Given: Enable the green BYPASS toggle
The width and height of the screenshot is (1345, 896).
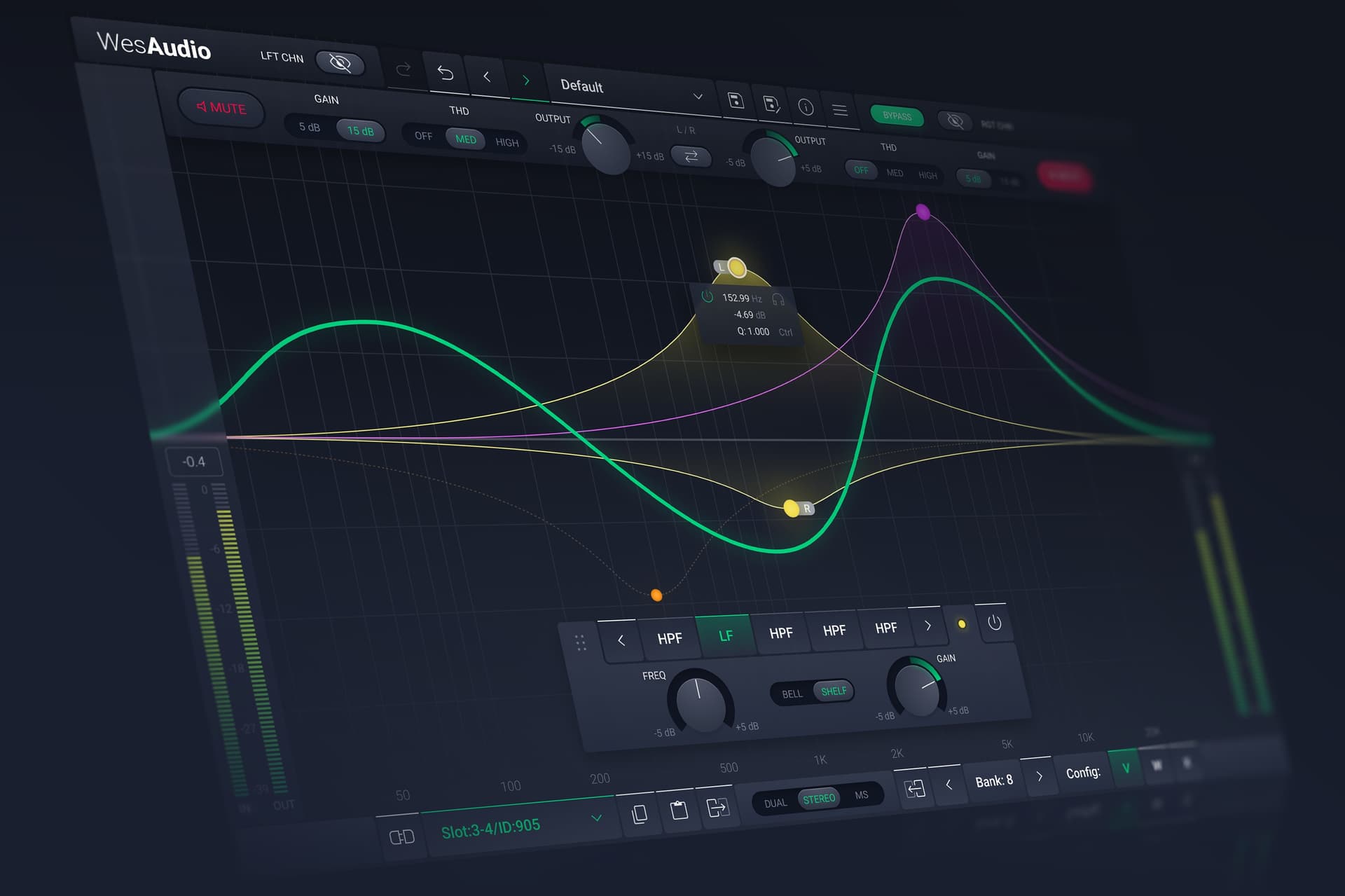Looking at the screenshot, I should 897,116.
